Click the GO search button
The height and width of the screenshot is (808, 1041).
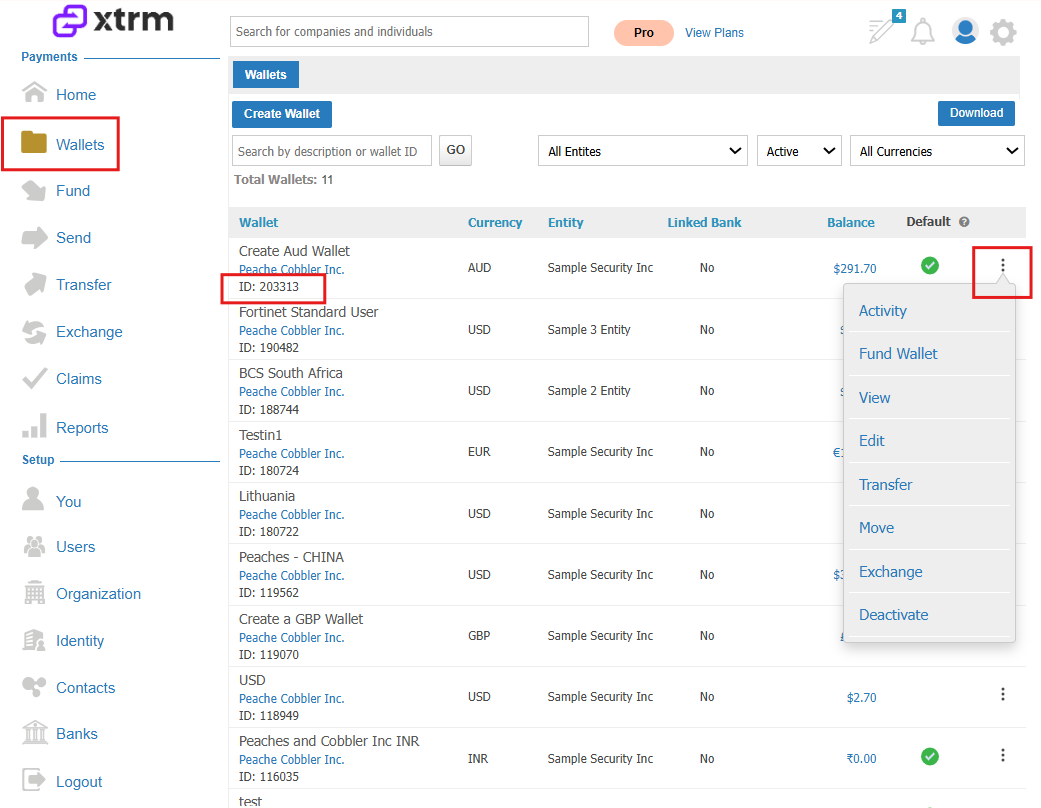pyautogui.click(x=455, y=150)
